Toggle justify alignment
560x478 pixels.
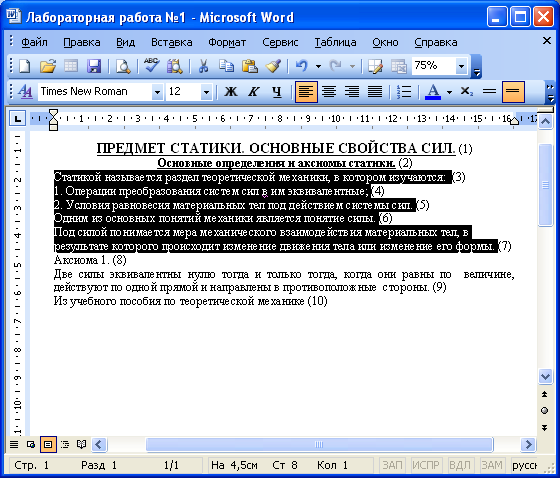click(375, 92)
